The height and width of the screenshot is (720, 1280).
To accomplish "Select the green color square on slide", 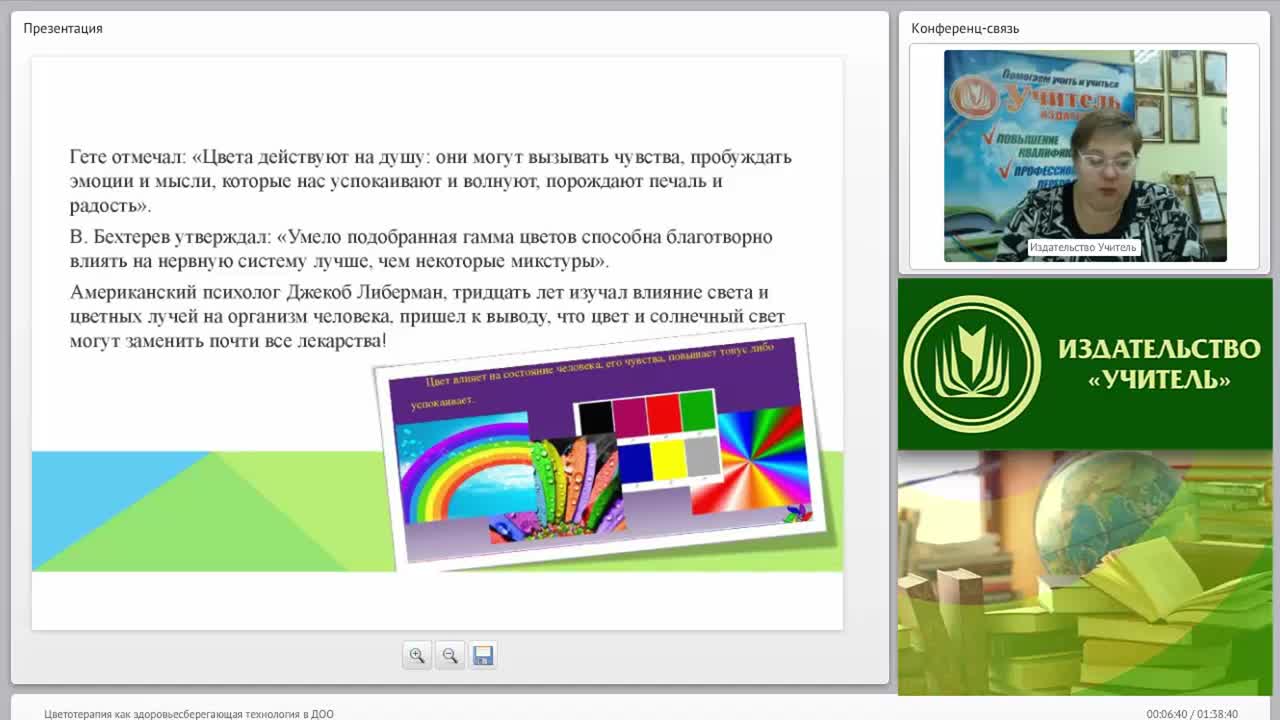I will 697,409.
